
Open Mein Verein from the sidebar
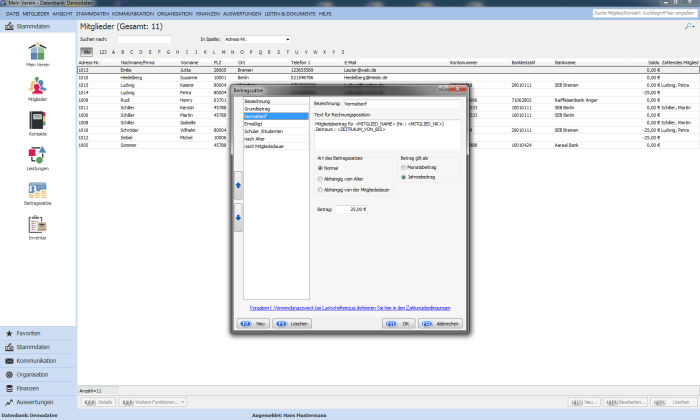(37, 54)
